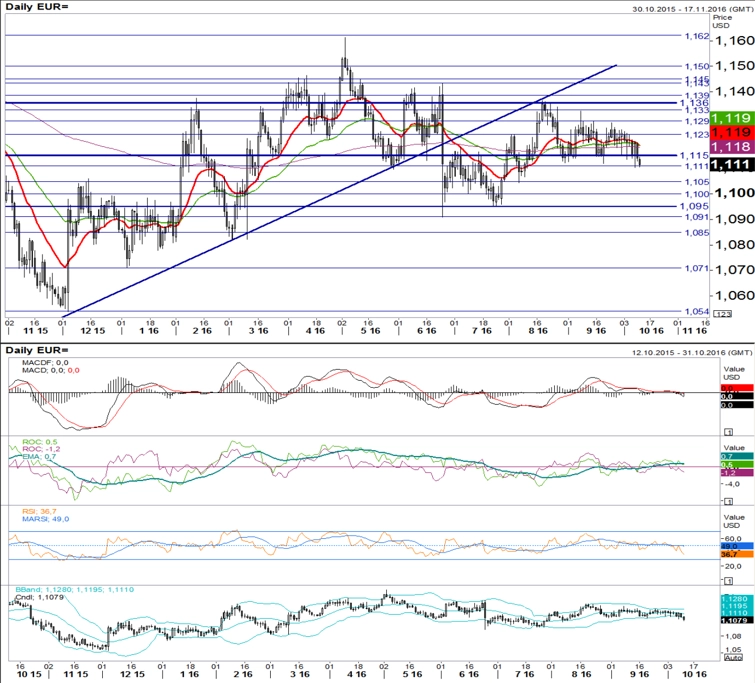Click the 1,095 support level label
Screen dimensions: 755x683
694,206
